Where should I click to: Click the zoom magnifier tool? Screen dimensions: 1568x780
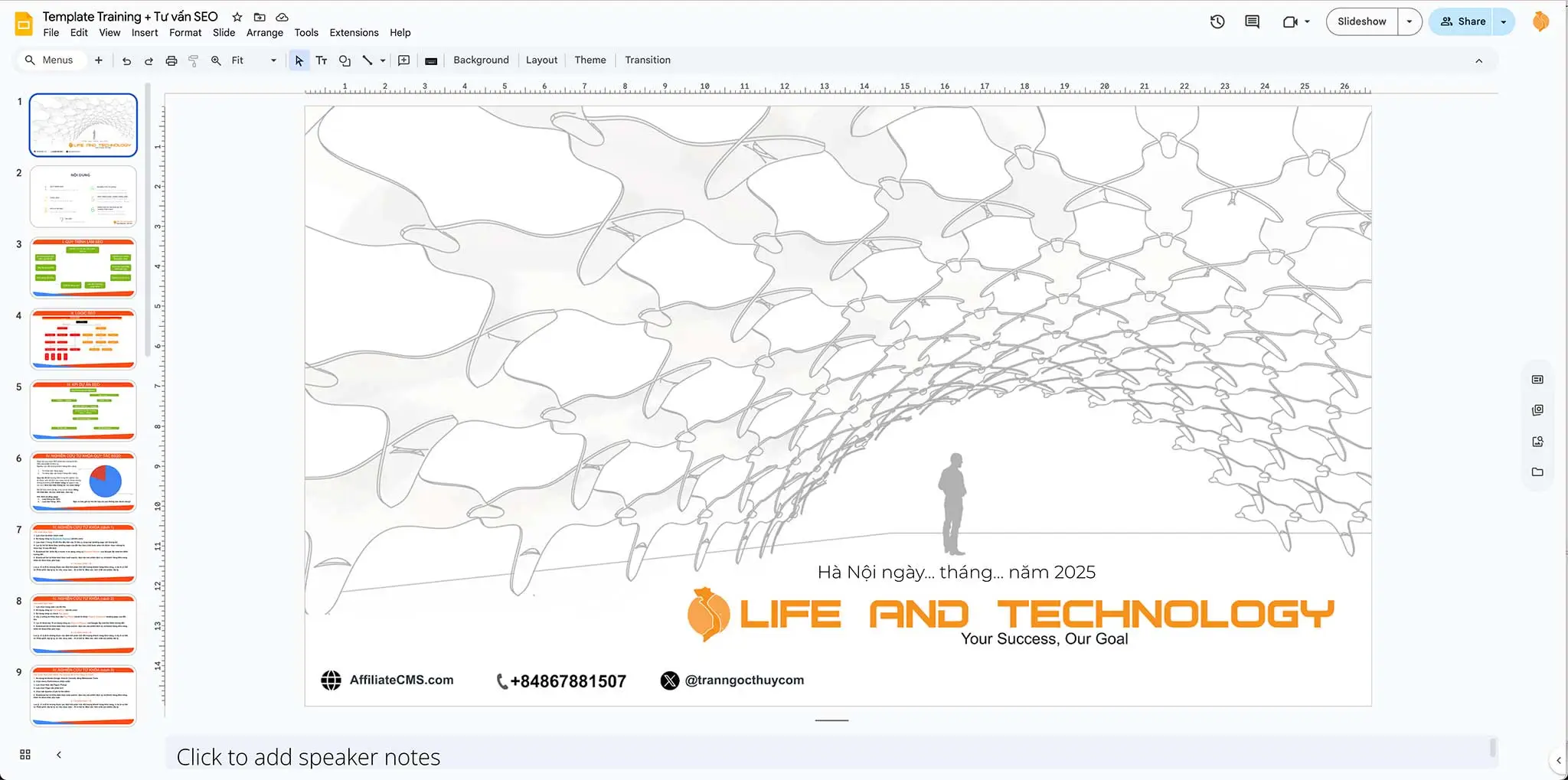click(x=216, y=60)
